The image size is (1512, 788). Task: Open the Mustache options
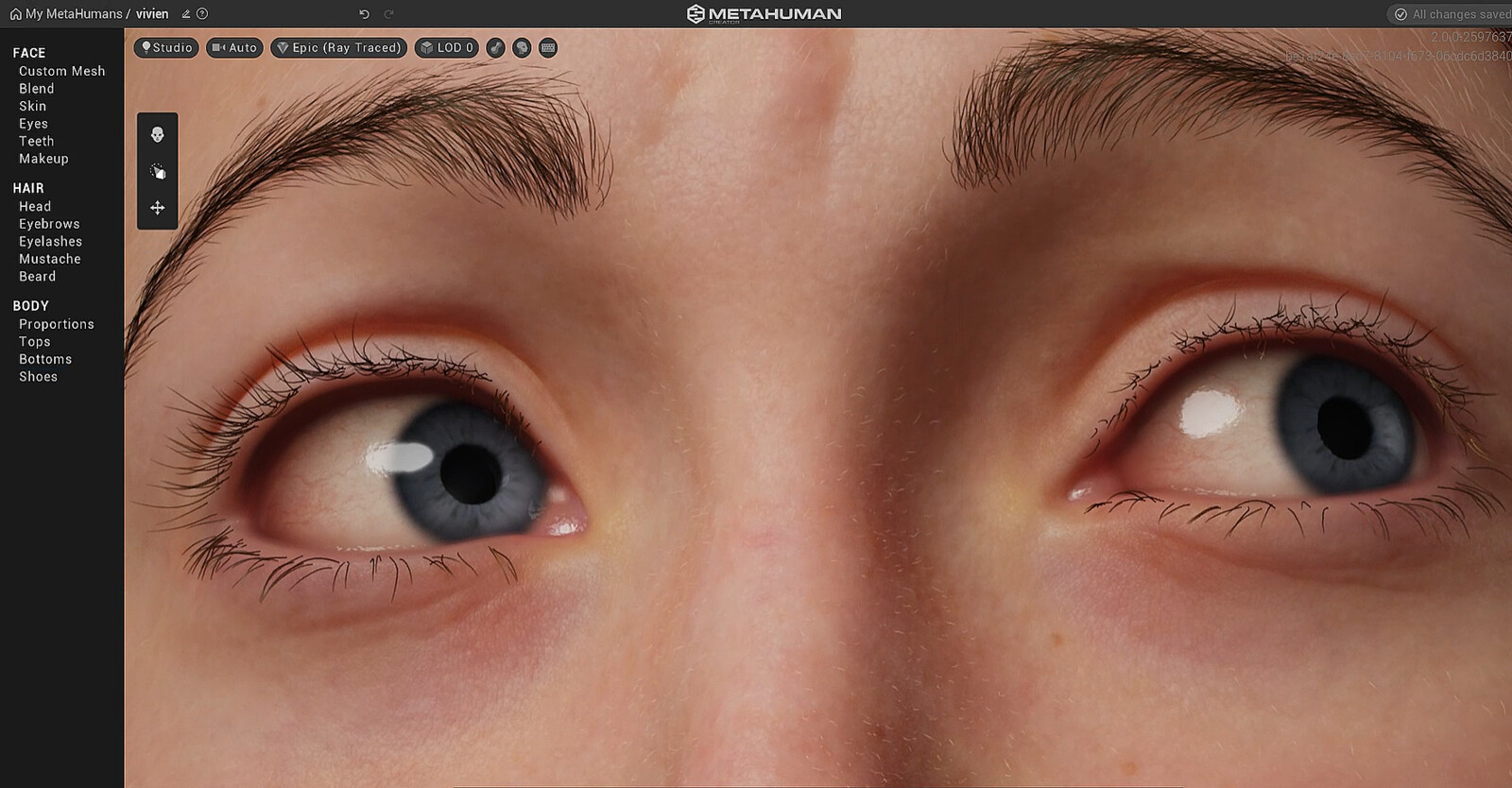click(x=50, y=259)
